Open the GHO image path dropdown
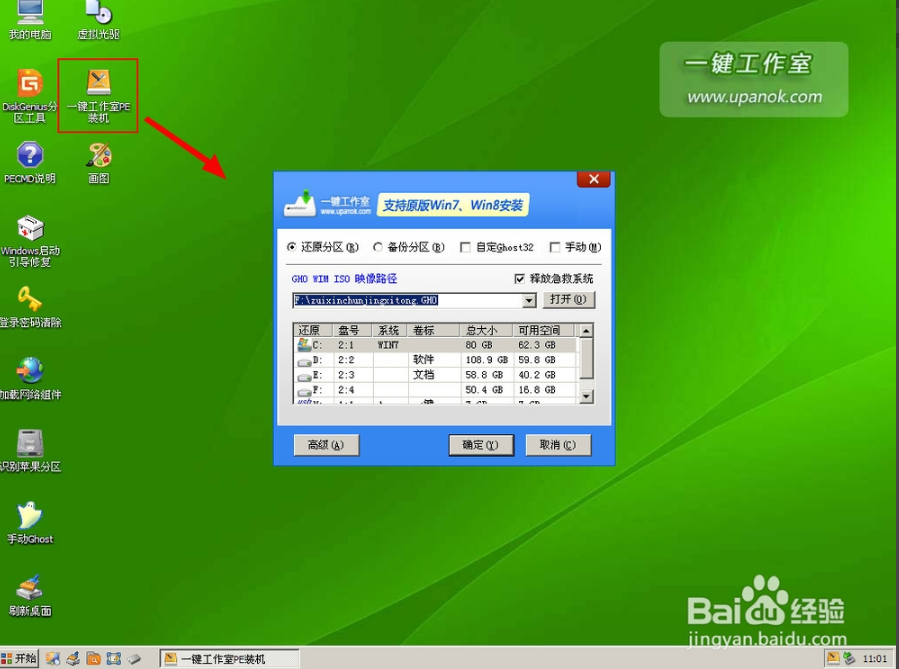Screen dimensions: 899x669 (x=528, y=300)
